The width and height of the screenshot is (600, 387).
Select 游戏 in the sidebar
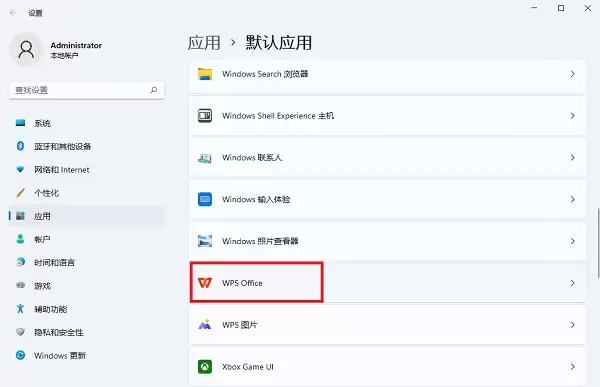coord(86,286)
